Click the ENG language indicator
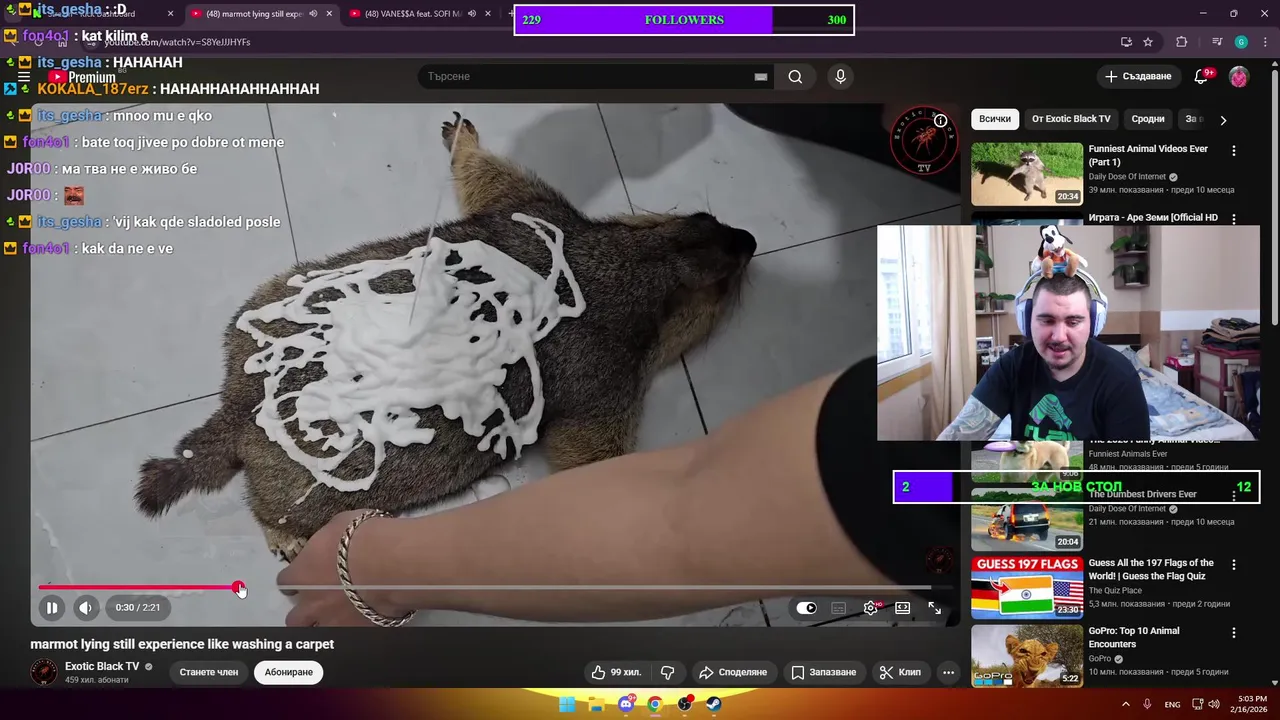Viewport: 1280px width, 720px height. 1172,704
